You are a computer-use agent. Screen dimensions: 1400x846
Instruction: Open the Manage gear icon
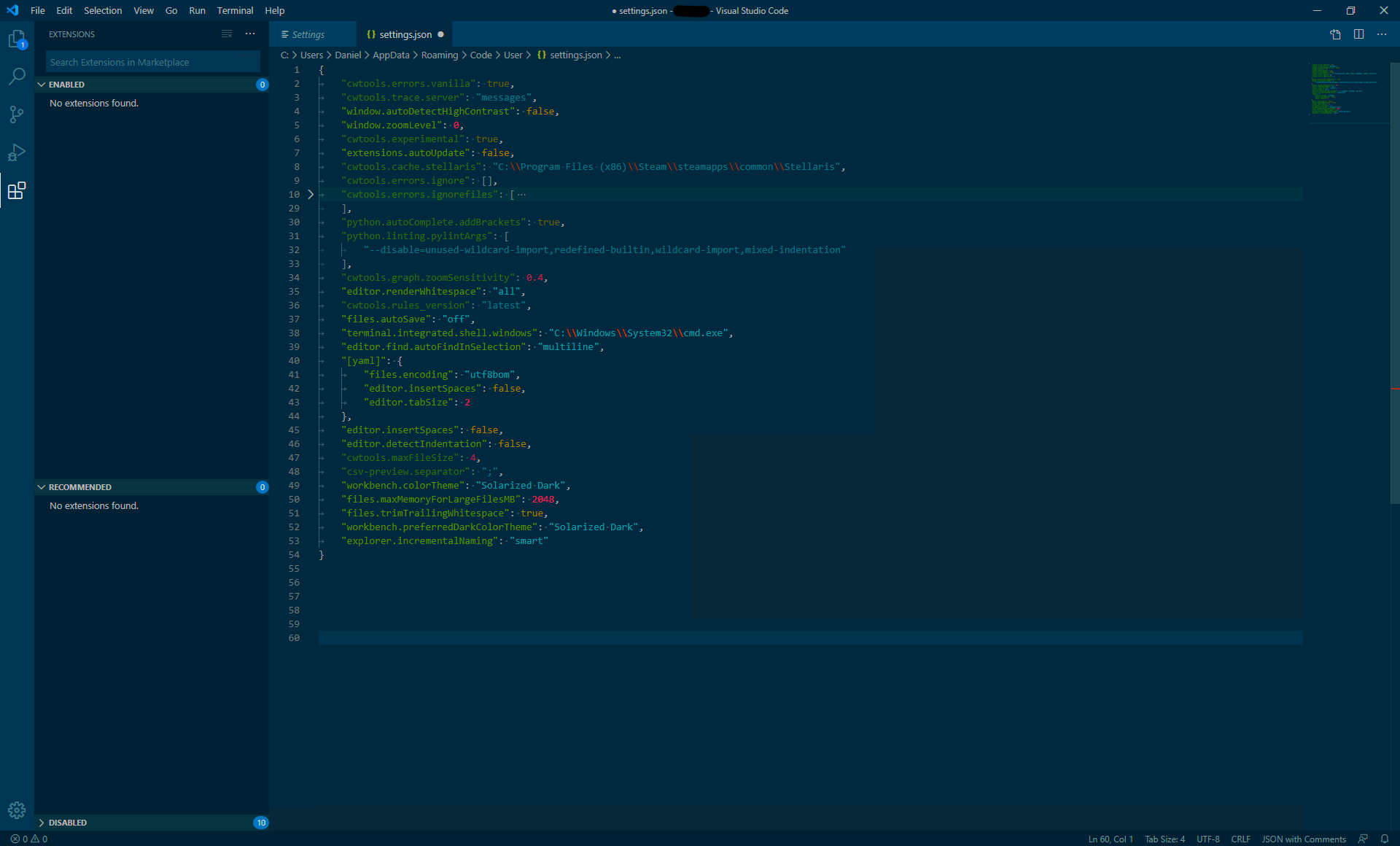coord(17,810)
